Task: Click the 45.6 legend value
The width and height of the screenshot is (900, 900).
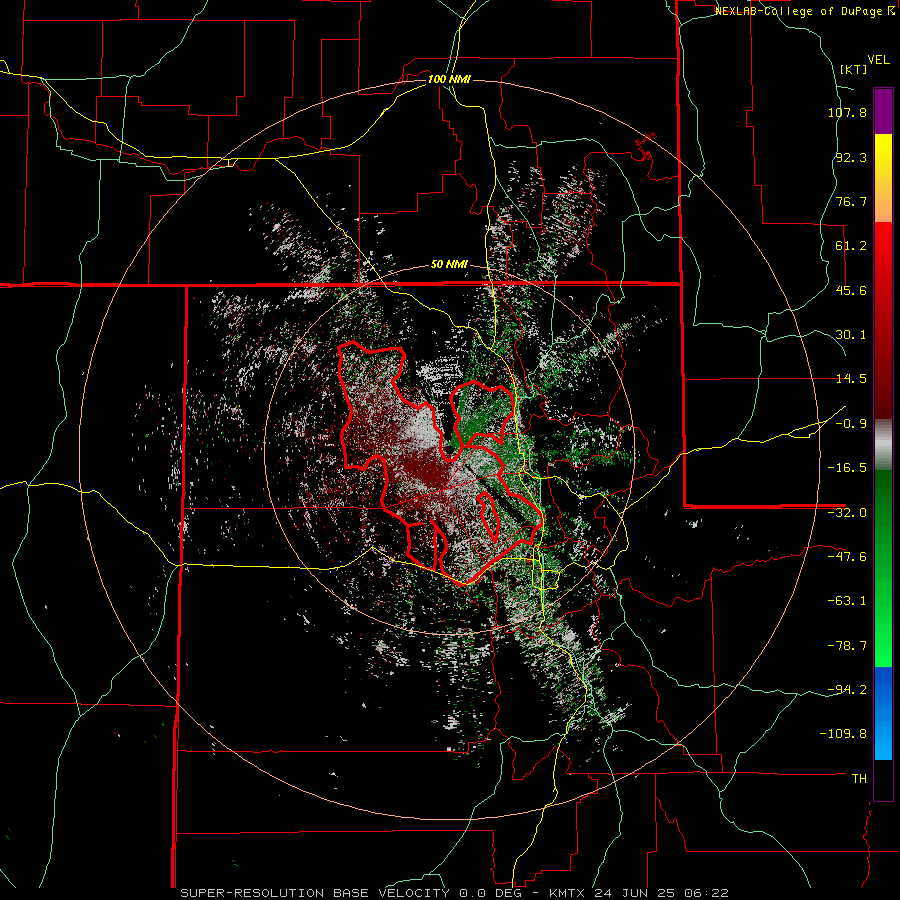Action: pos(851,290)
